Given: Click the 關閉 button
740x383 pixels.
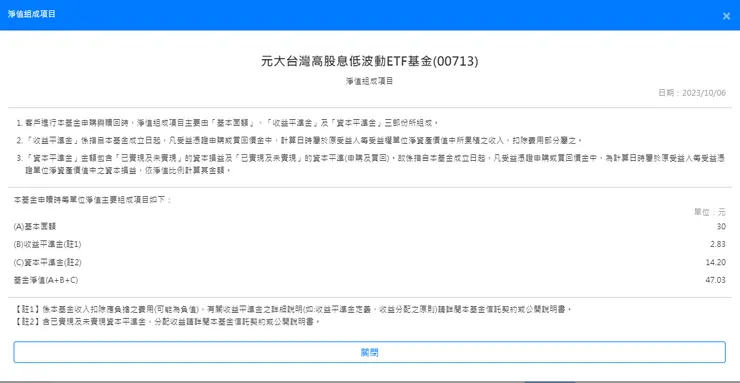Looking at the screenshot, I should click(370, 352).
